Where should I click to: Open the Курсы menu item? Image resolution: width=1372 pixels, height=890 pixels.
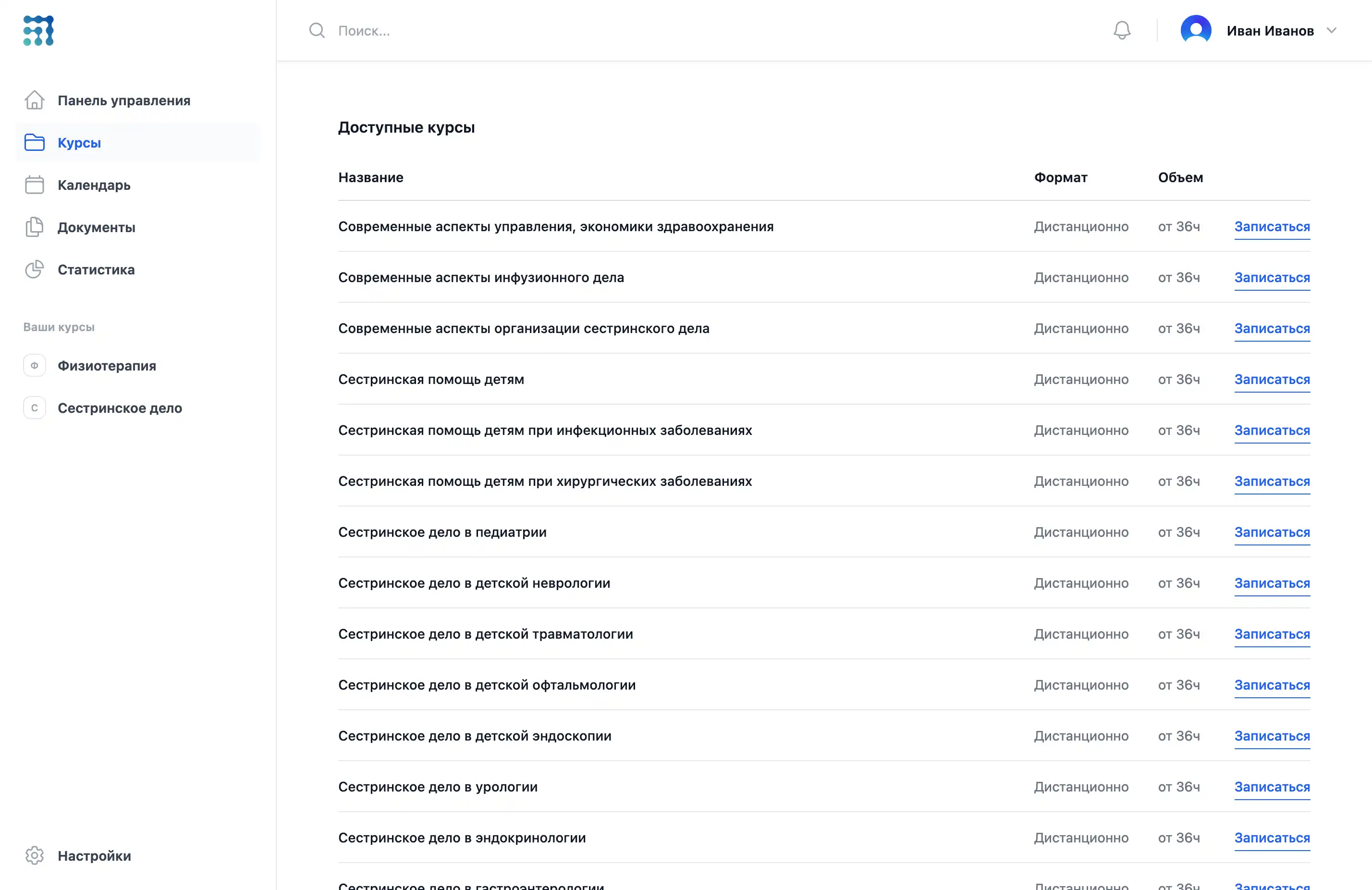[79, 142]
